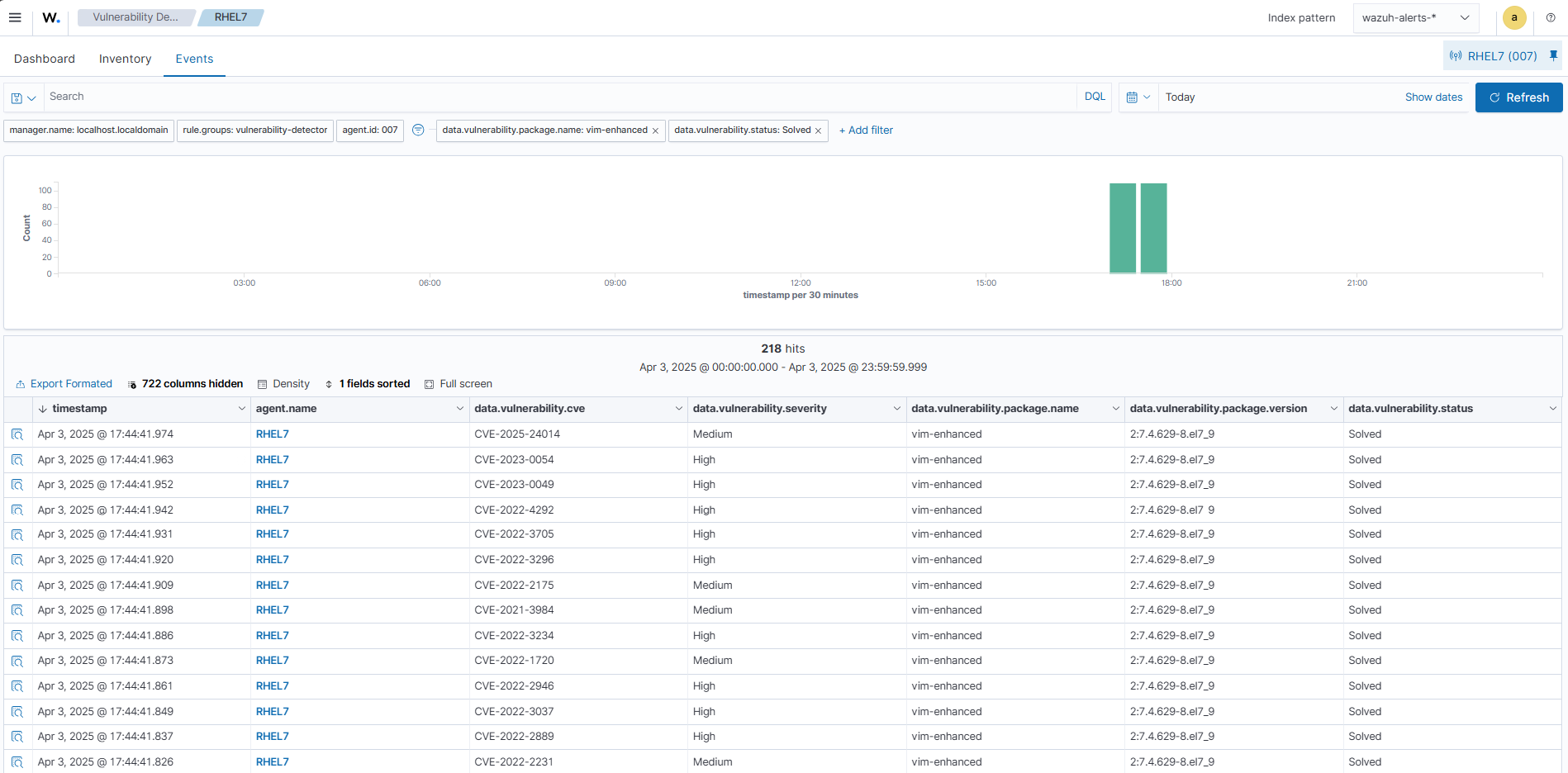Open the change all filters icon
The height and width of the screenshot is (773, 1568).
click(418, 130)
